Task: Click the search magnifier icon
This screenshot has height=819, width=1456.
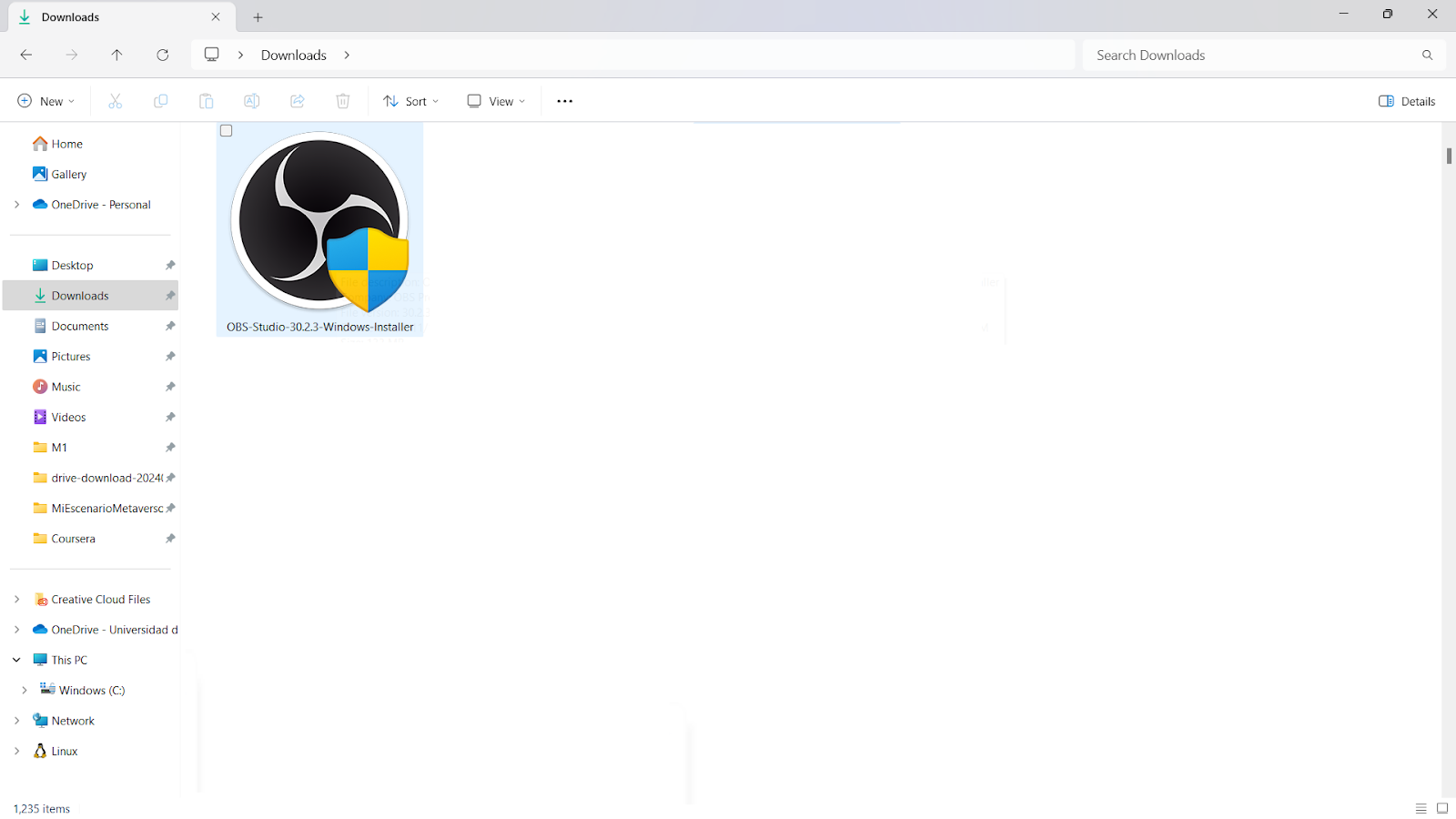Action: 1428,55
